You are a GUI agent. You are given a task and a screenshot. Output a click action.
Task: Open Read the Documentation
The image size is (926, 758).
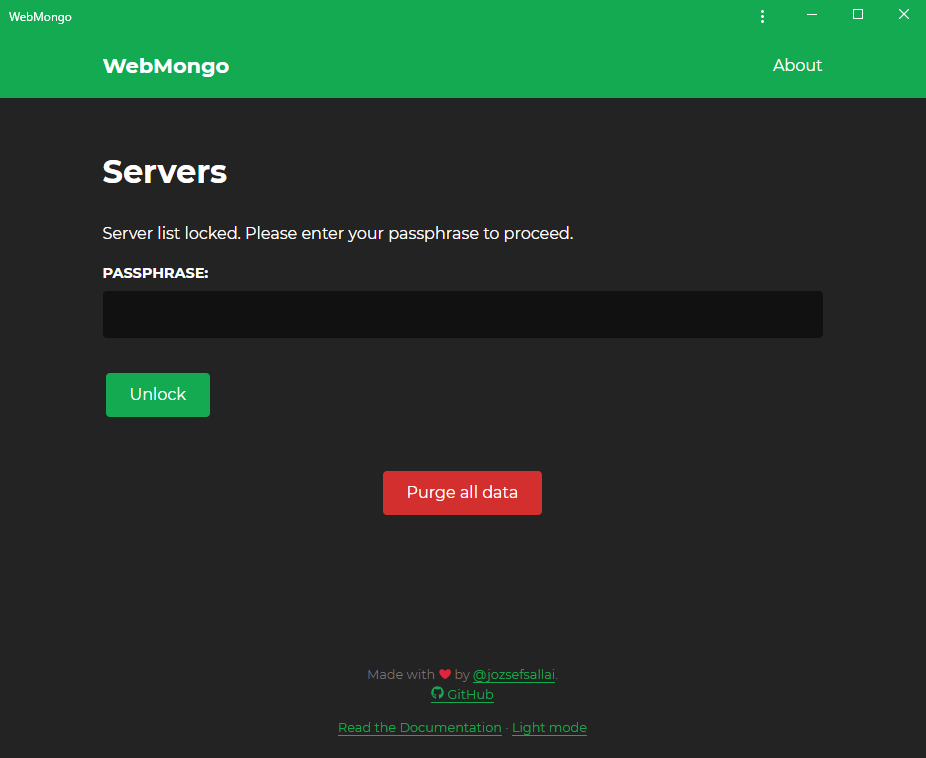(x=419, y=727)
